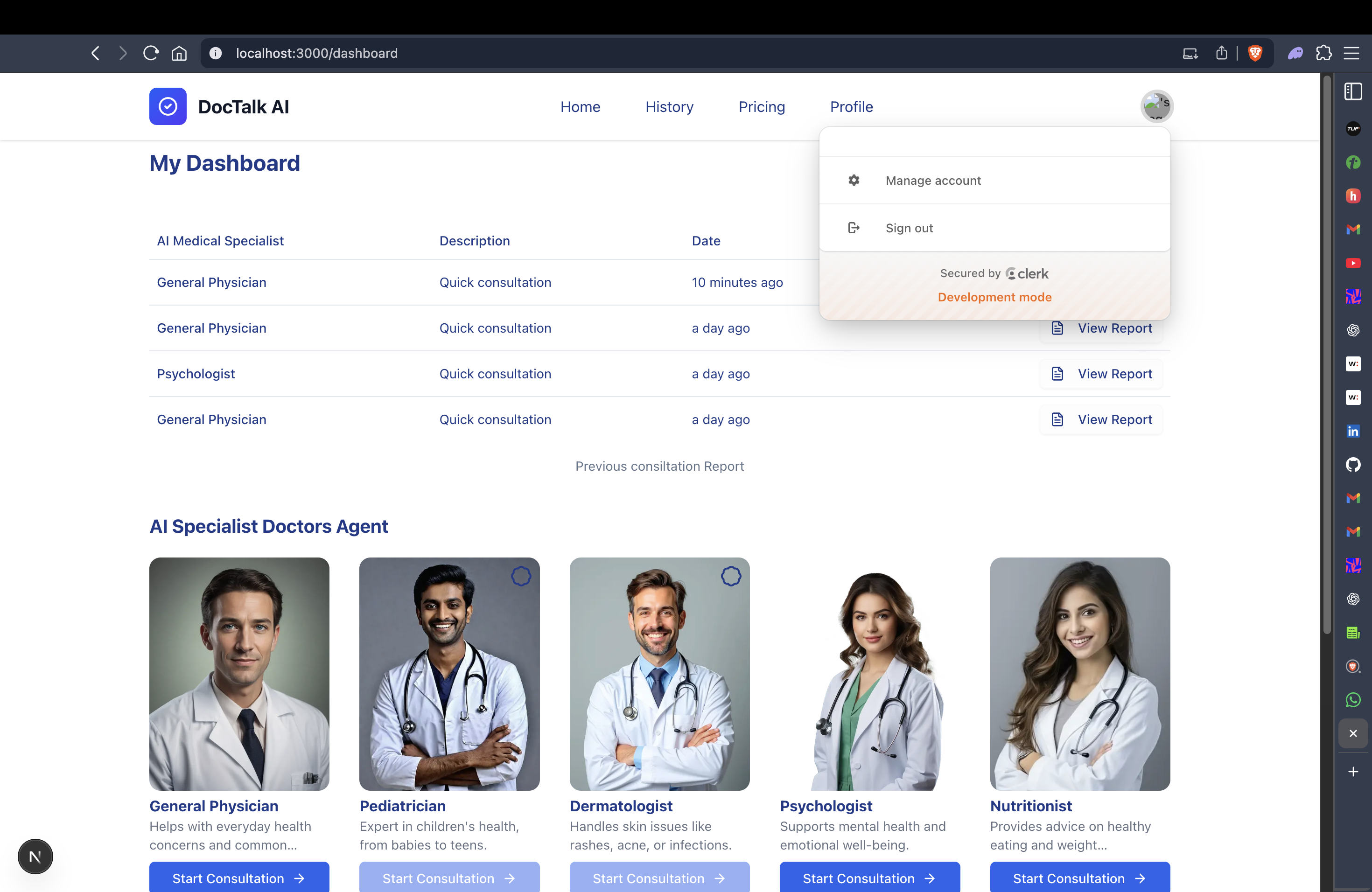Select Sign out from menu
The width and height of the screenshot is (1372, 892).
[x=909, y=228]
